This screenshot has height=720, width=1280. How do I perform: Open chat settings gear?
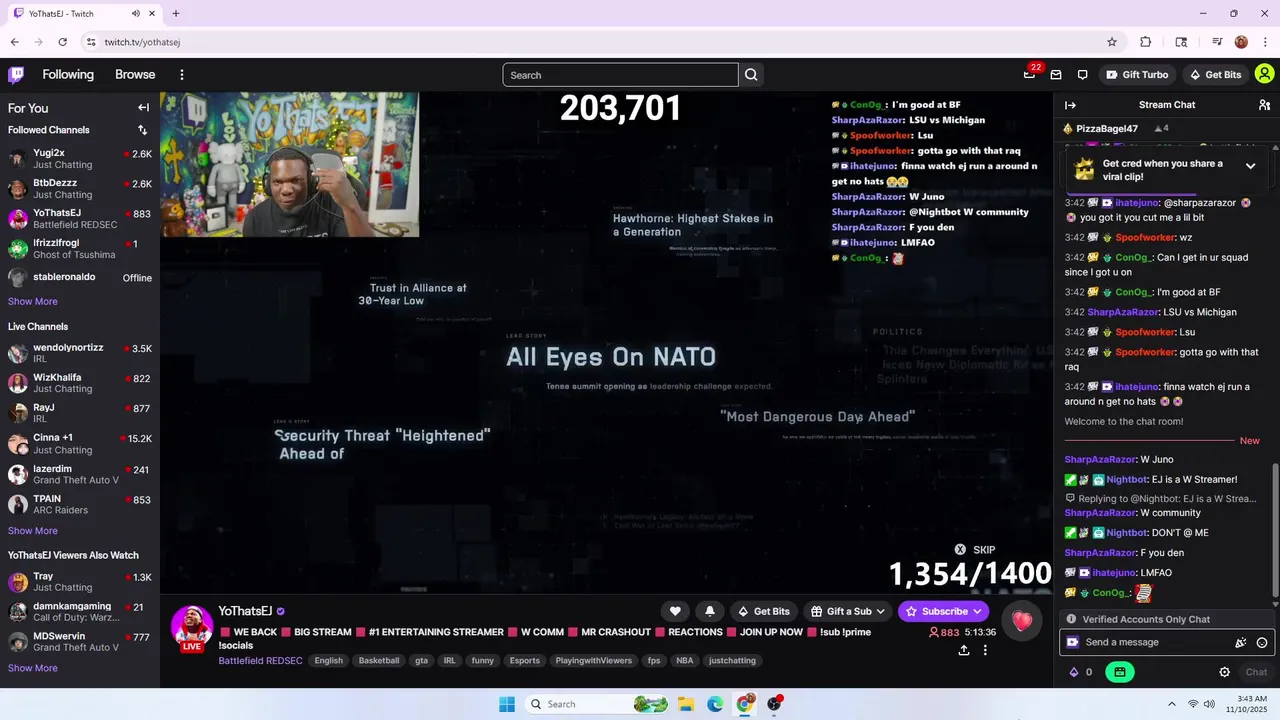[1224, 672]
